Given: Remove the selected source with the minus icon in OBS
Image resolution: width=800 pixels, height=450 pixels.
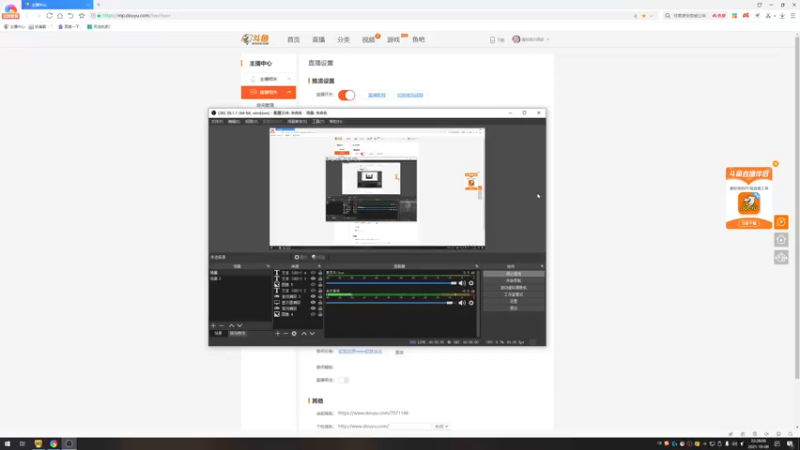Looking at the screenshot, I should 286,334.
